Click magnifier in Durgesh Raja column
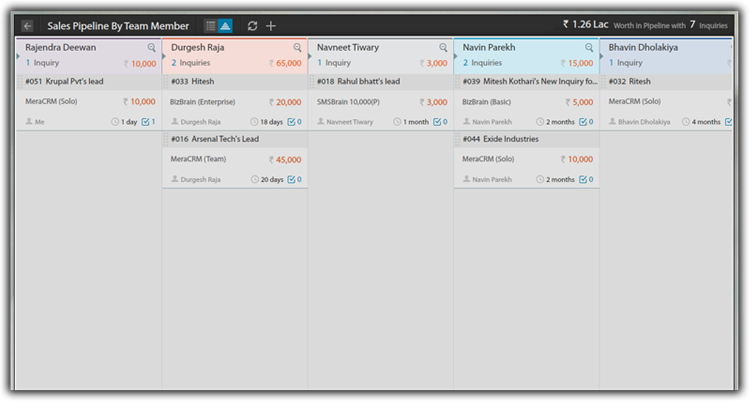Viewport: 750px width, 402px height. click(297, 47)
